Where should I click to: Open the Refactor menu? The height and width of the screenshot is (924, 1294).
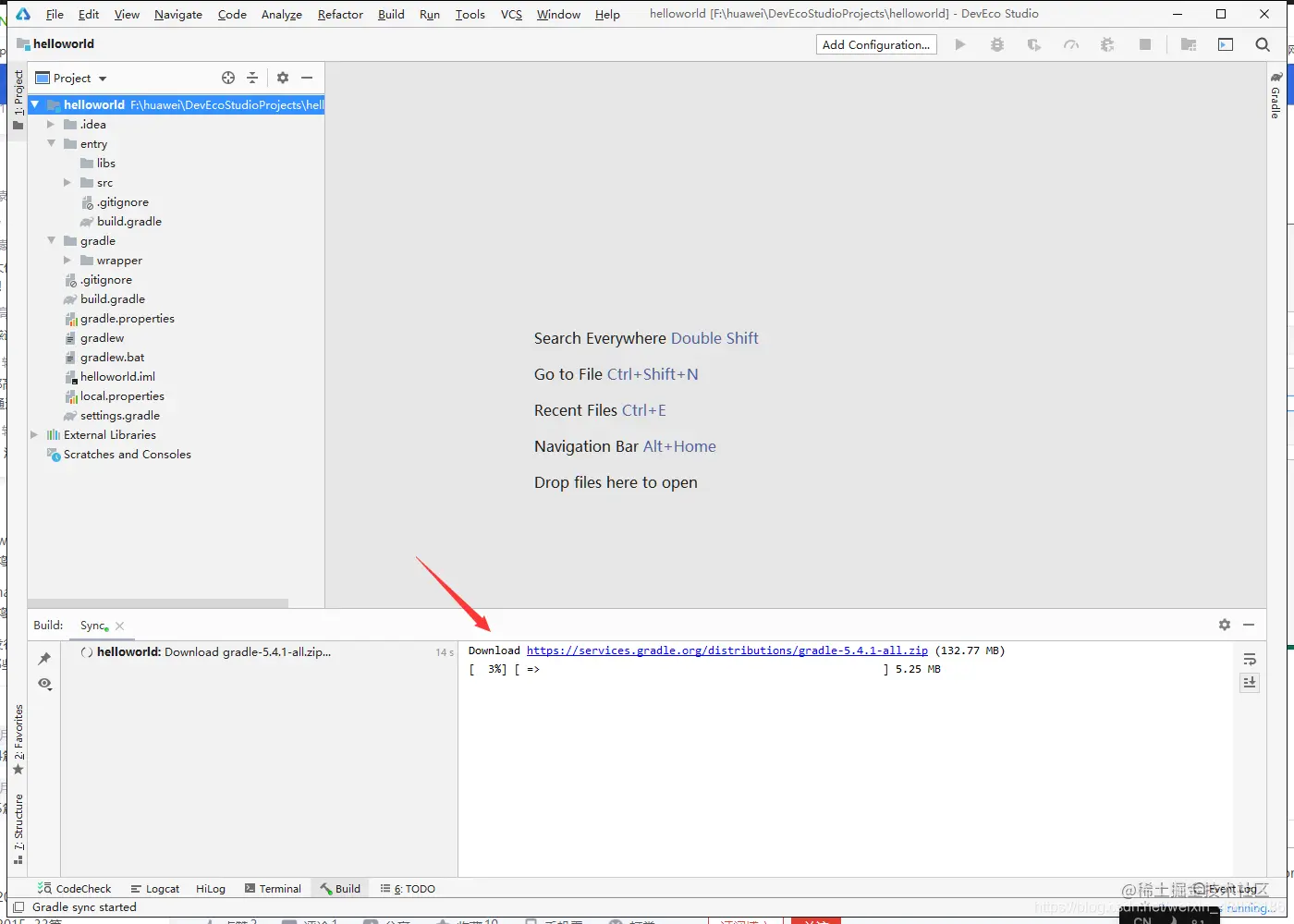[340, 14]
